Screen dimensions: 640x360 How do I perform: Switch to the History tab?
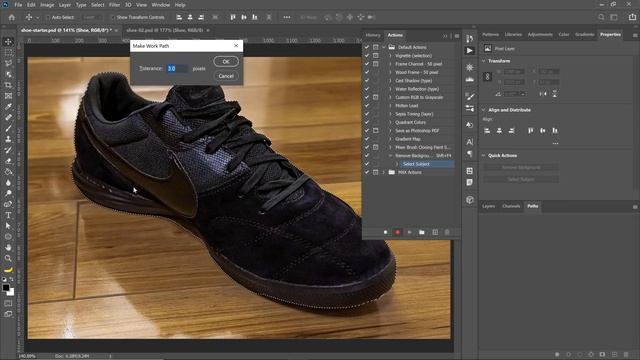[x=373, y=35]
